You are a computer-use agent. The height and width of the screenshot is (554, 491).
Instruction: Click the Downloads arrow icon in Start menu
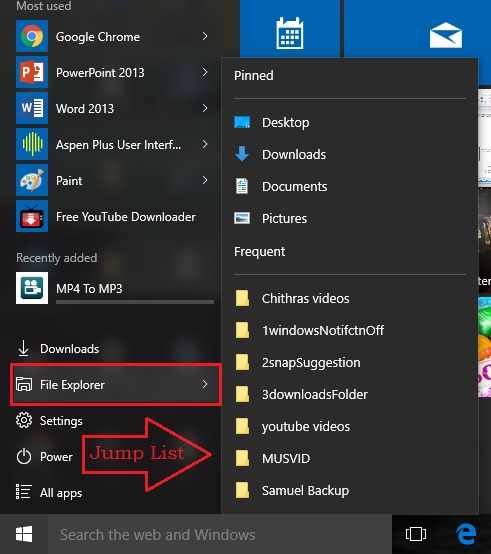coord(24,348)
